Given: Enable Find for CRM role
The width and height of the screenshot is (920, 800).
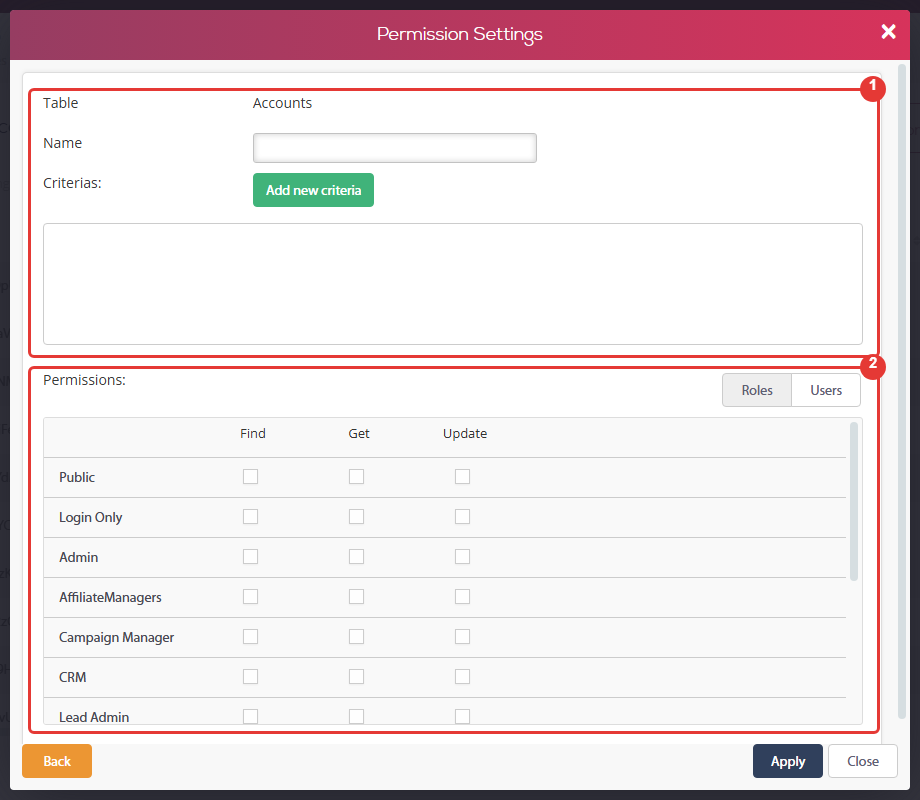Looking at the screenshot, I should 251,676.
